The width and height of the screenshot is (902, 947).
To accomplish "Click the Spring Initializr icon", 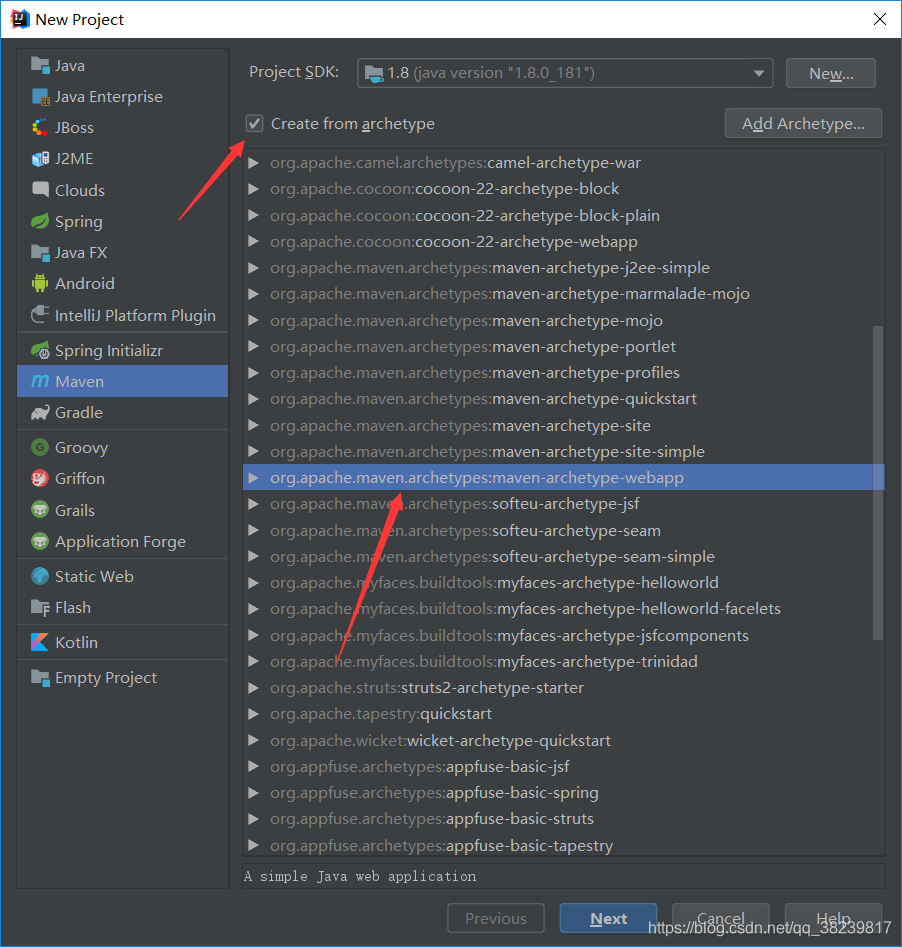I will click(40, 350).
